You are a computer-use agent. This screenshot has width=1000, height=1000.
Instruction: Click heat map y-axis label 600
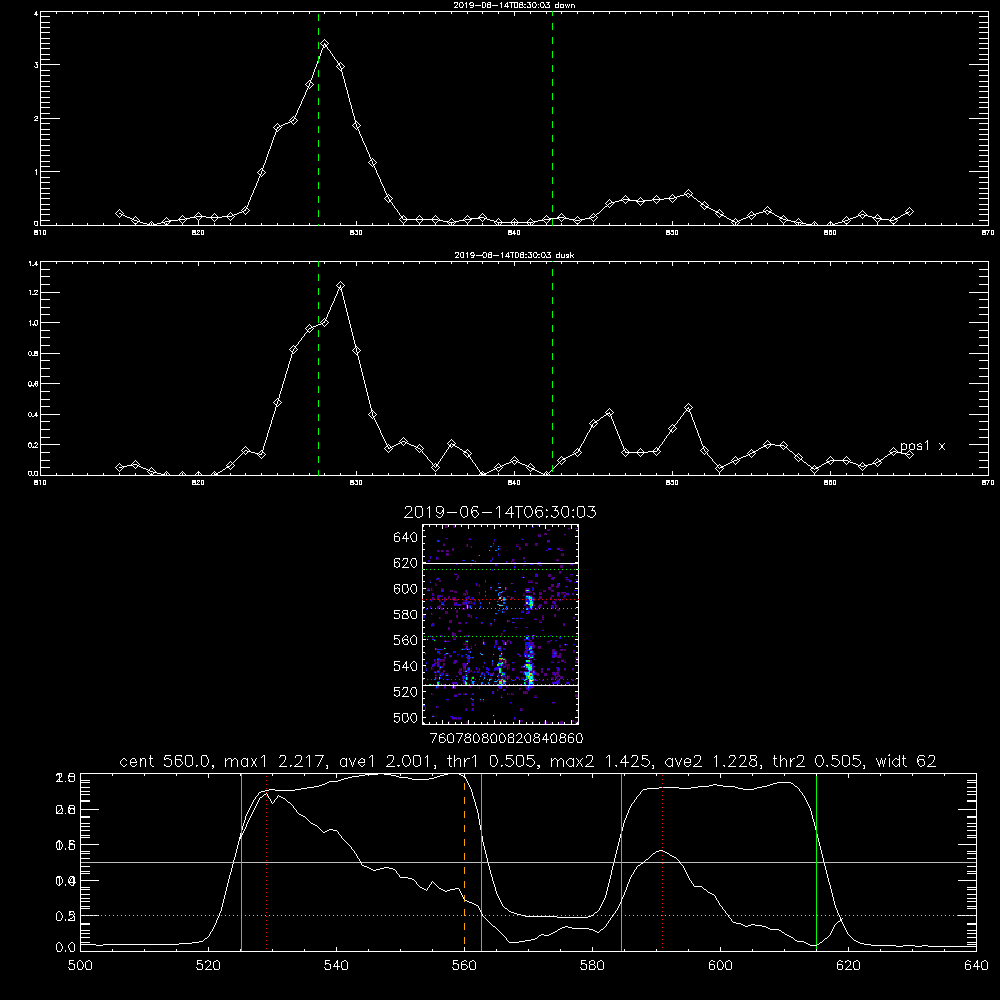pyautogui.click(x=406, y=589)
